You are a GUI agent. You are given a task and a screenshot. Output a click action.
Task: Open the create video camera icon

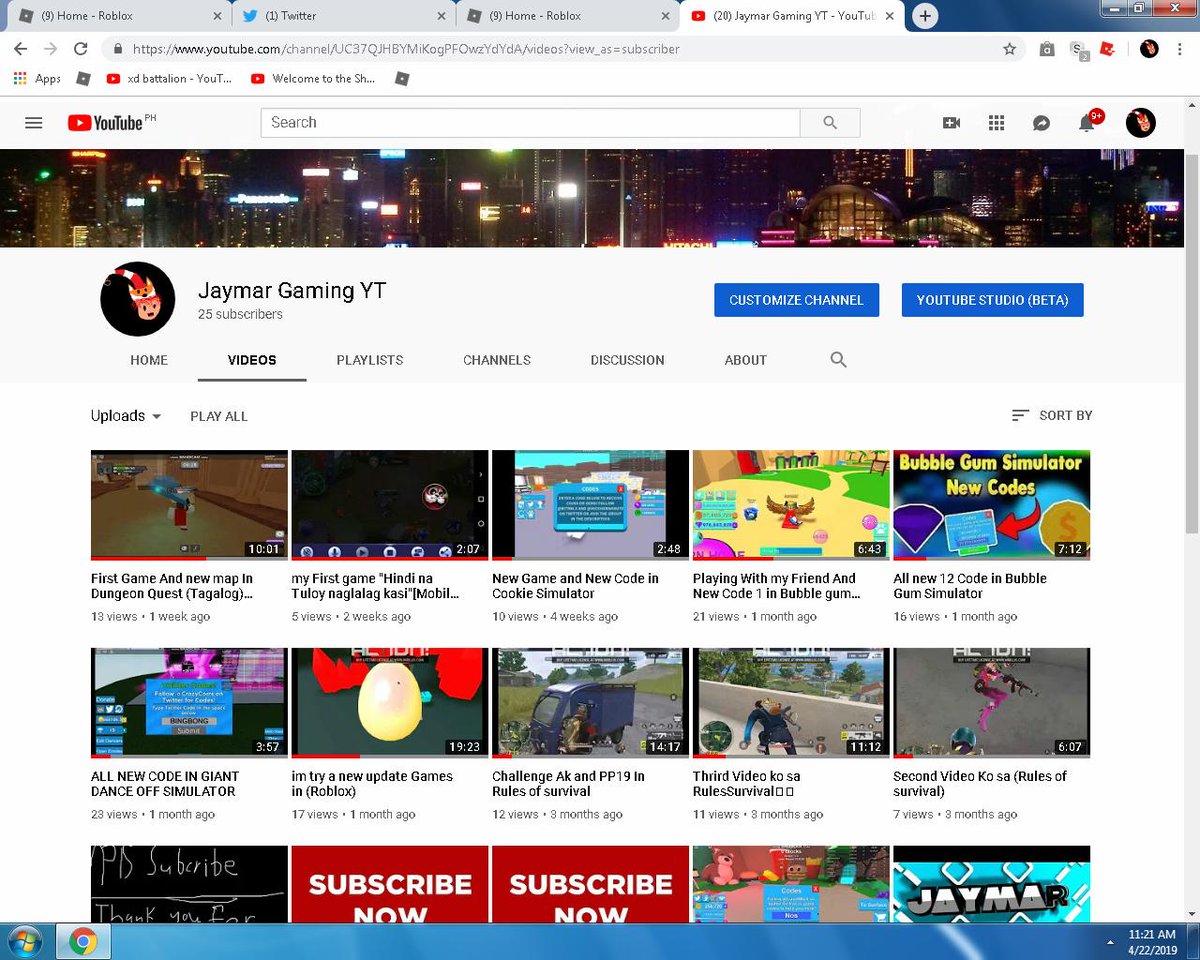click(951, 122)
